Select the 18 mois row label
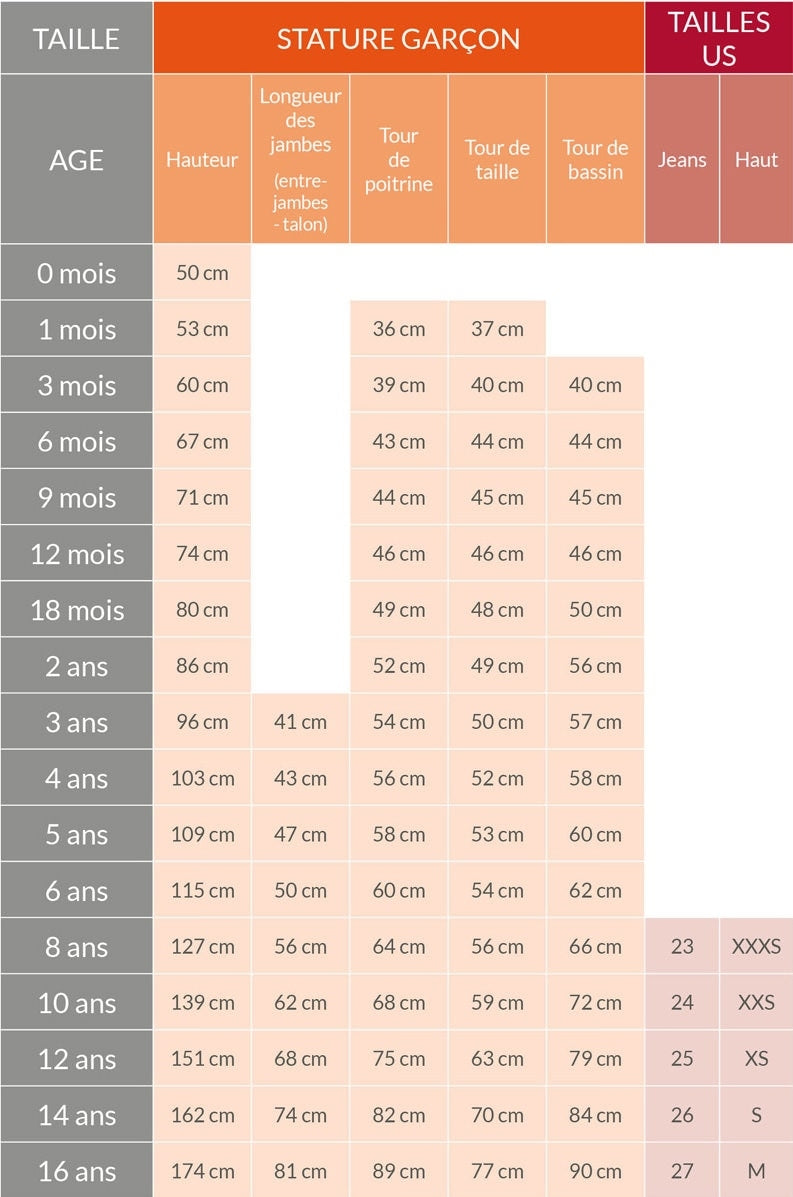 (76, 610)
